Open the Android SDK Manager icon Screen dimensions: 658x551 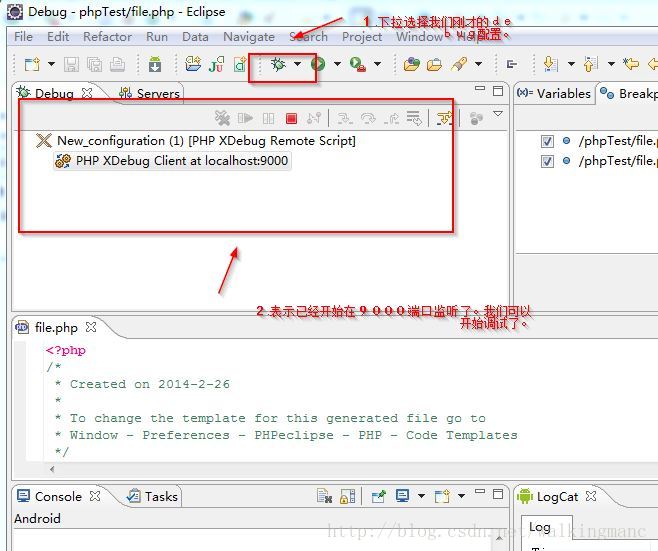coord(155,64)
